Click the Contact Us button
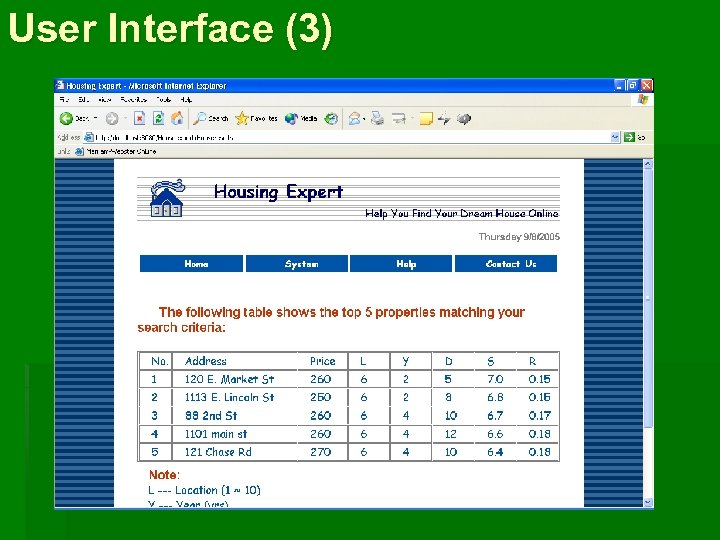This screenshot has width=720, height=540. pos(506,264)
